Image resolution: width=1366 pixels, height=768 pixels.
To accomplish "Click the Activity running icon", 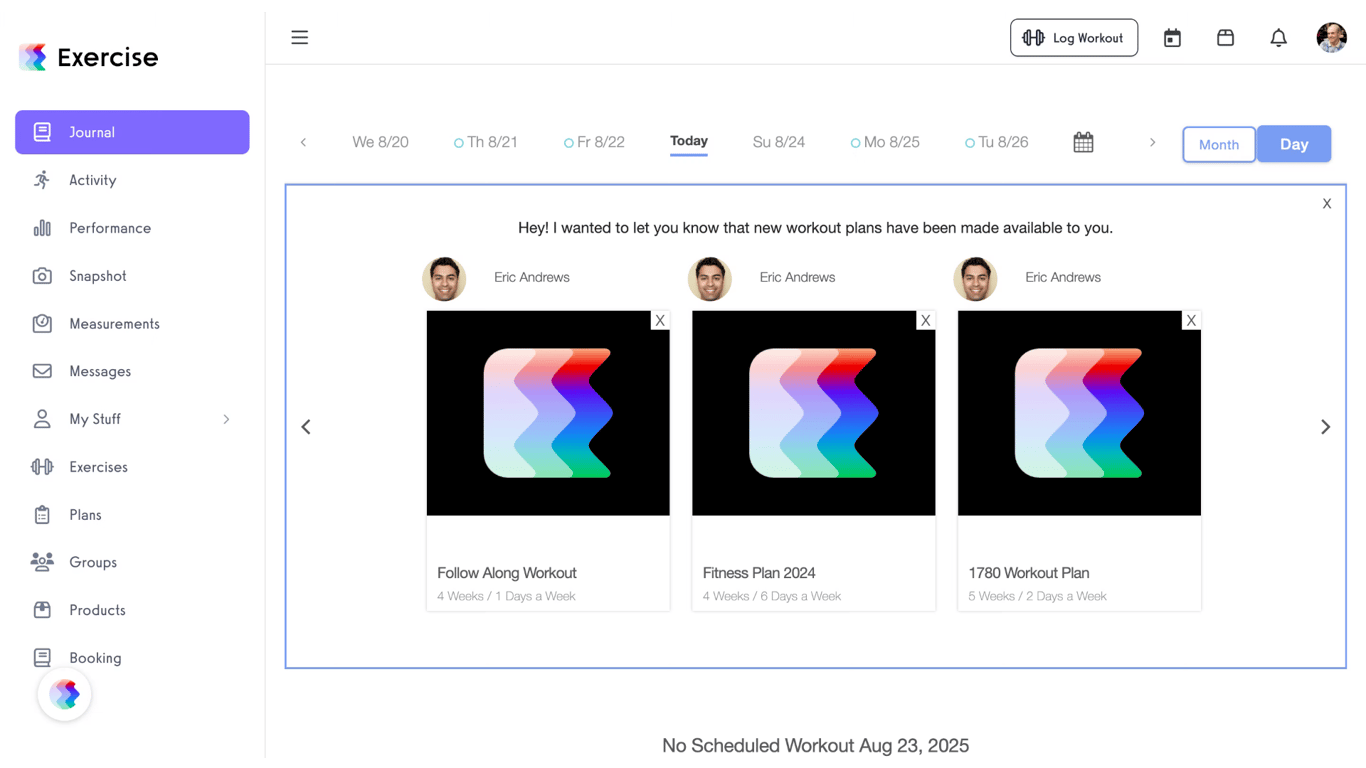I will 42,180.
